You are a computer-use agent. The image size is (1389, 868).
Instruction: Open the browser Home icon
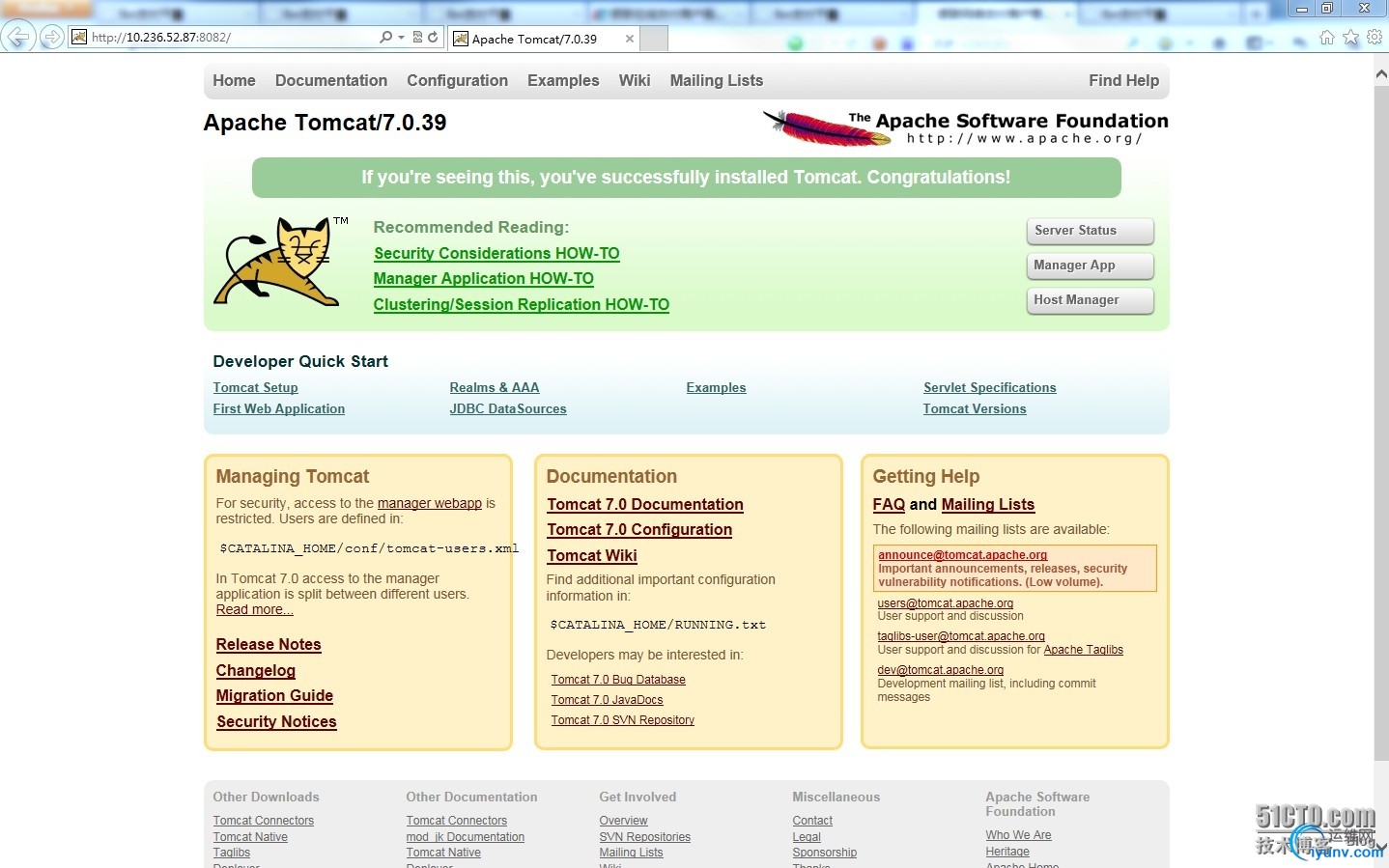click(x=1327, y=37)
